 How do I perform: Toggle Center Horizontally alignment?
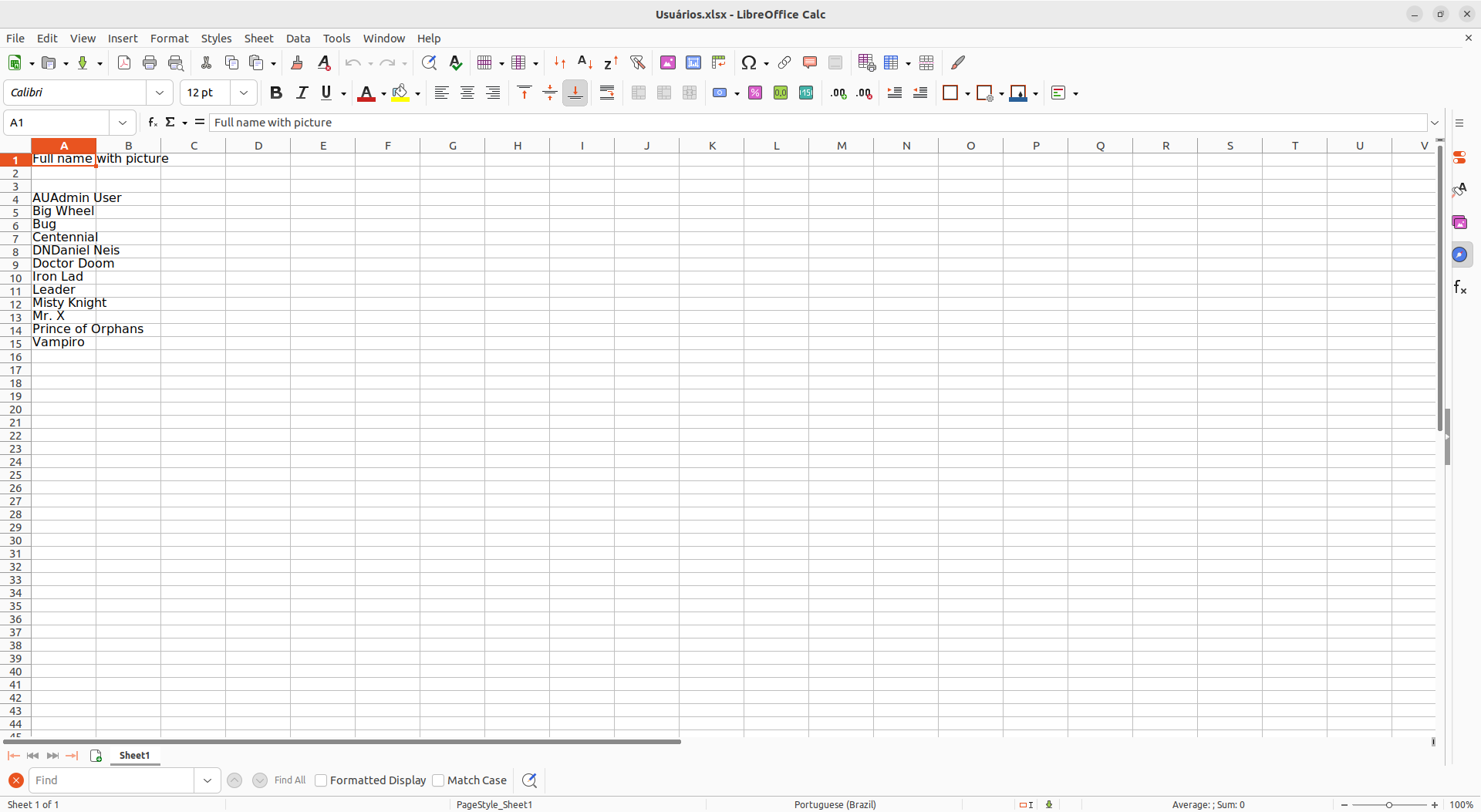tap(467, 93)
